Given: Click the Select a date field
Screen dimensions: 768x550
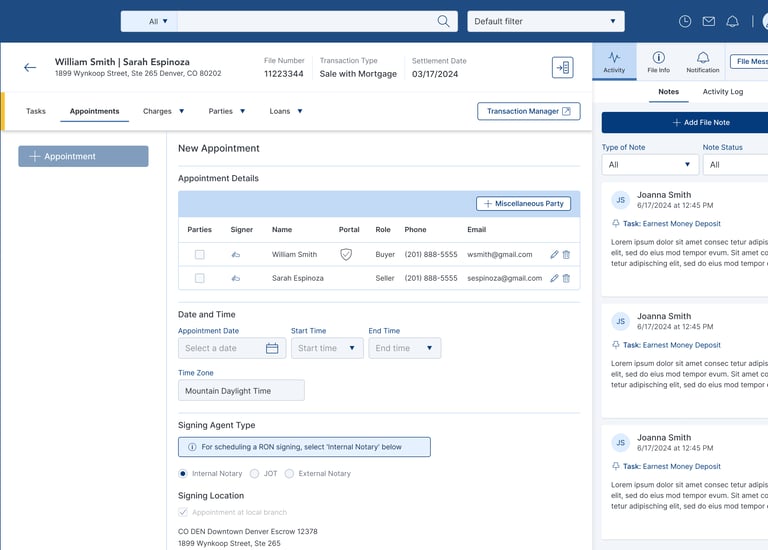Looking at the screenshot, I should (232, 348).
